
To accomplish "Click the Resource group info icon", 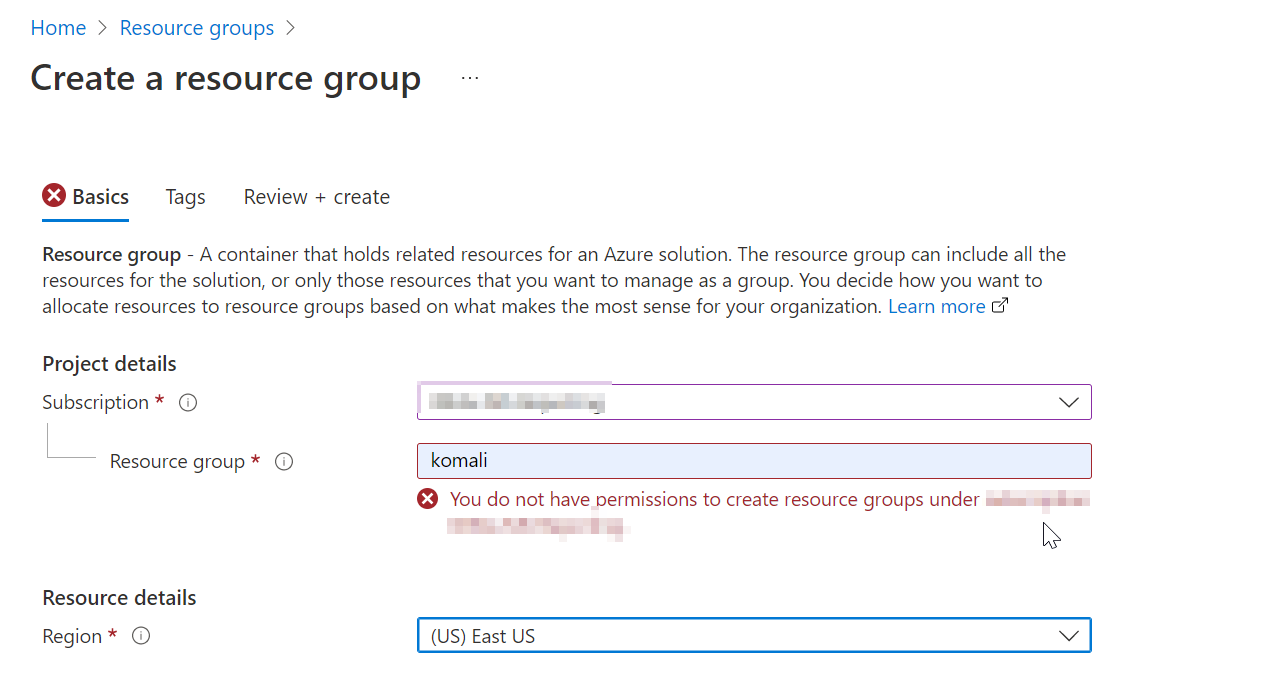I will [x=284, y=462].
